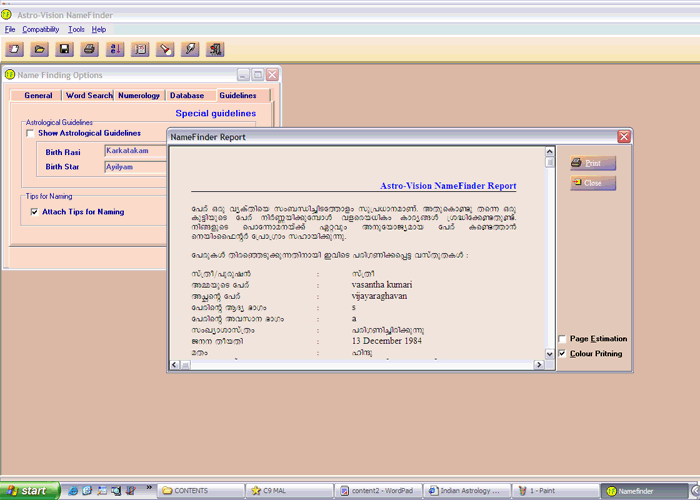Click the horizontal scrollbar thumb in report
The image size is (700, 500).
click(185, 365)
